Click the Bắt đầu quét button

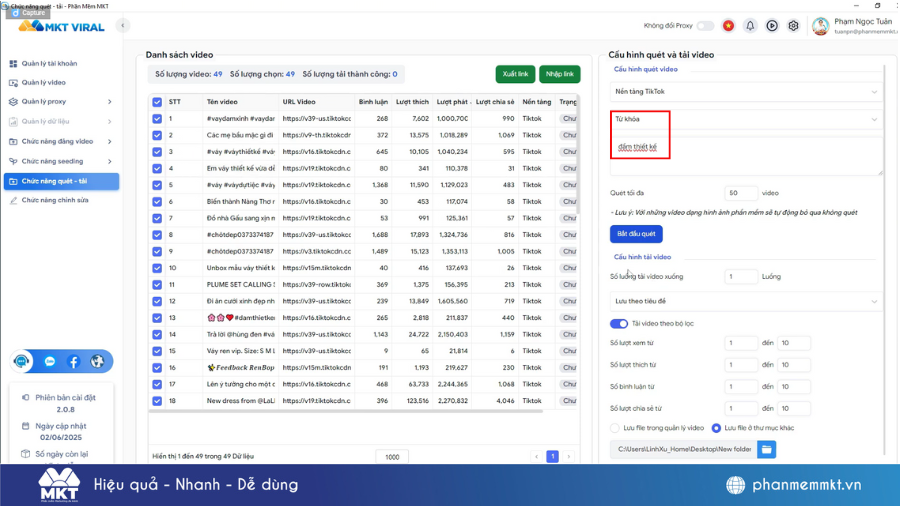[x=636, y=234]
